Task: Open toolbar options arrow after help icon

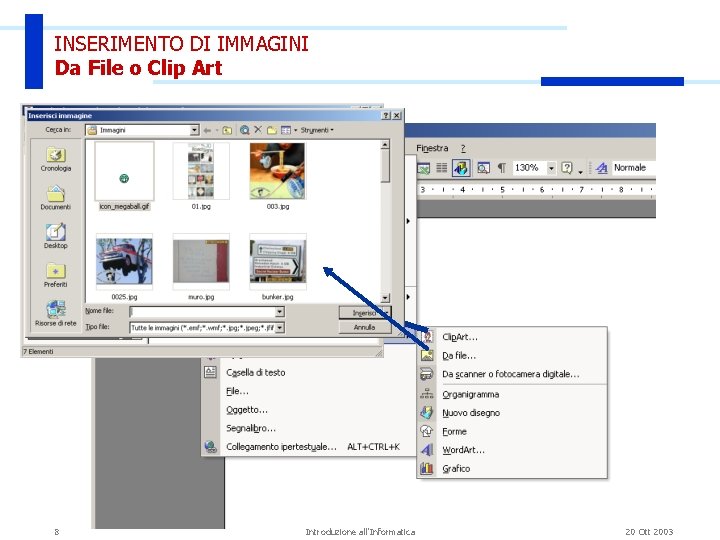Action: coord(580,171)
